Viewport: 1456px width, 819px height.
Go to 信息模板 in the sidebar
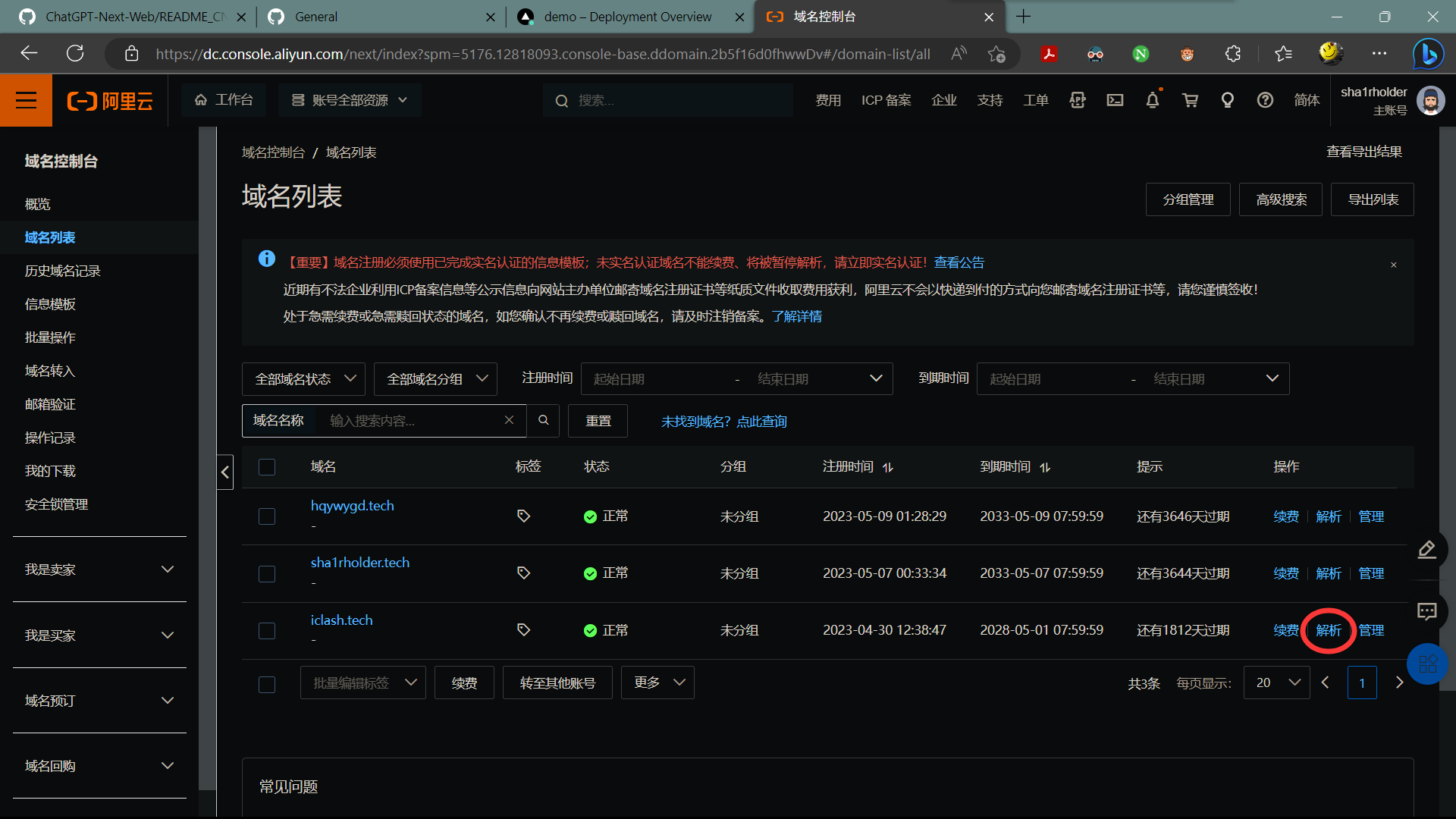[x=50, y=304]
